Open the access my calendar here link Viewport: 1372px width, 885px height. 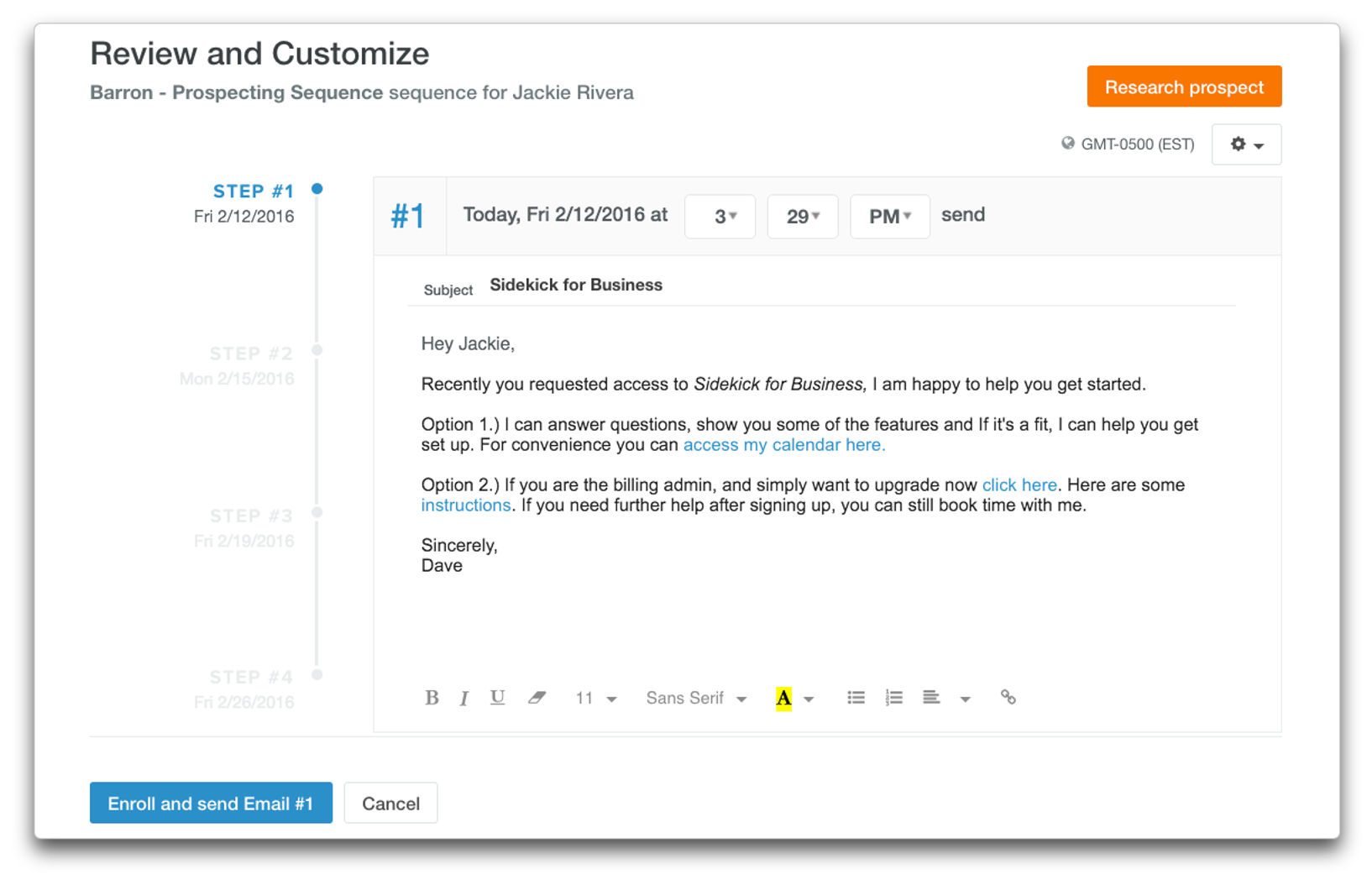(784, 445)
